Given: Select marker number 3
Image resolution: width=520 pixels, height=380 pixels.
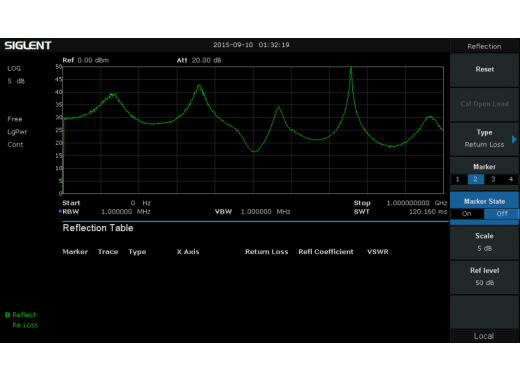Looking at the screenshot, I should (493, 179).
